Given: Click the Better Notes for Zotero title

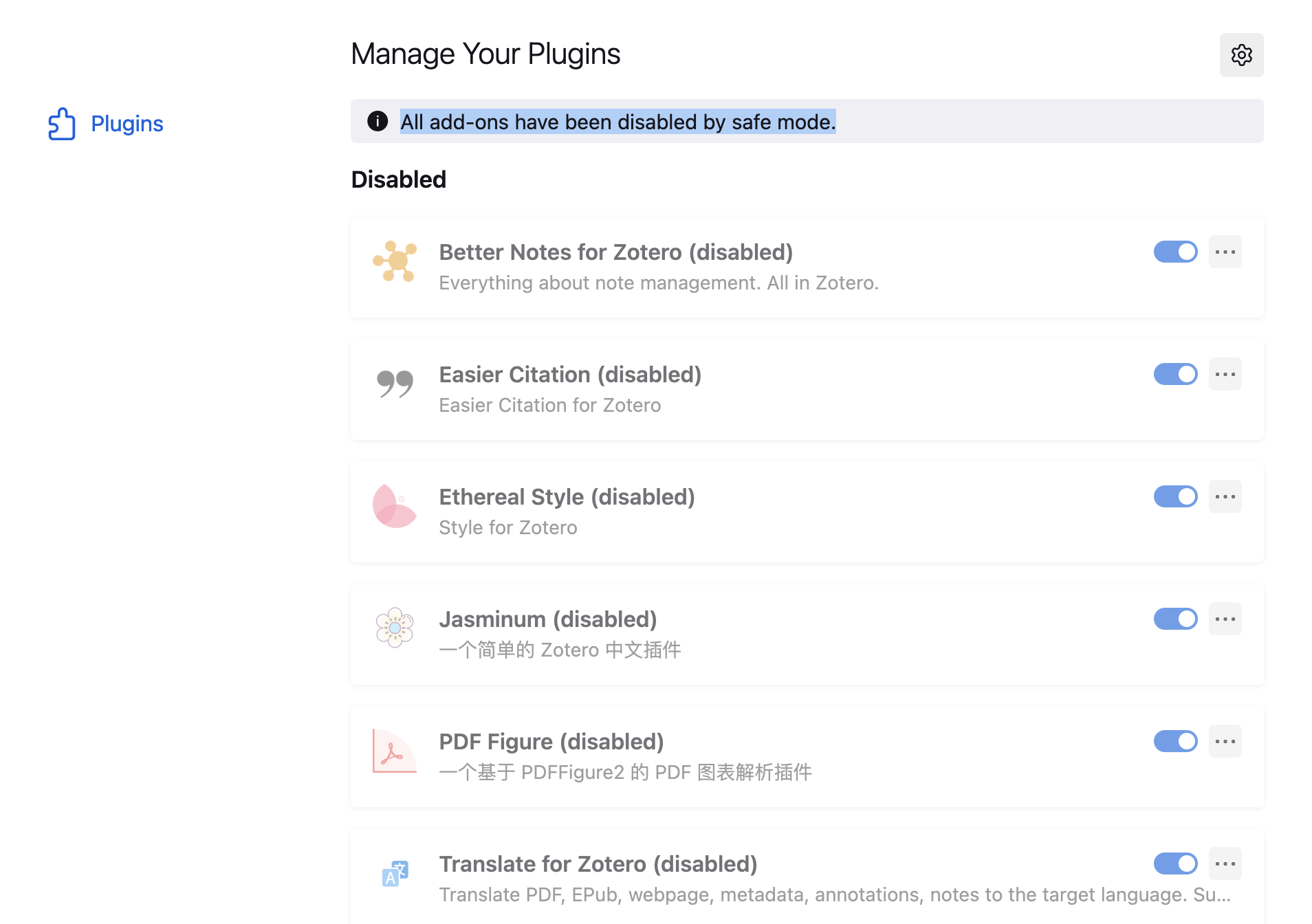Looking at the screenshot, I should (616, 252).
